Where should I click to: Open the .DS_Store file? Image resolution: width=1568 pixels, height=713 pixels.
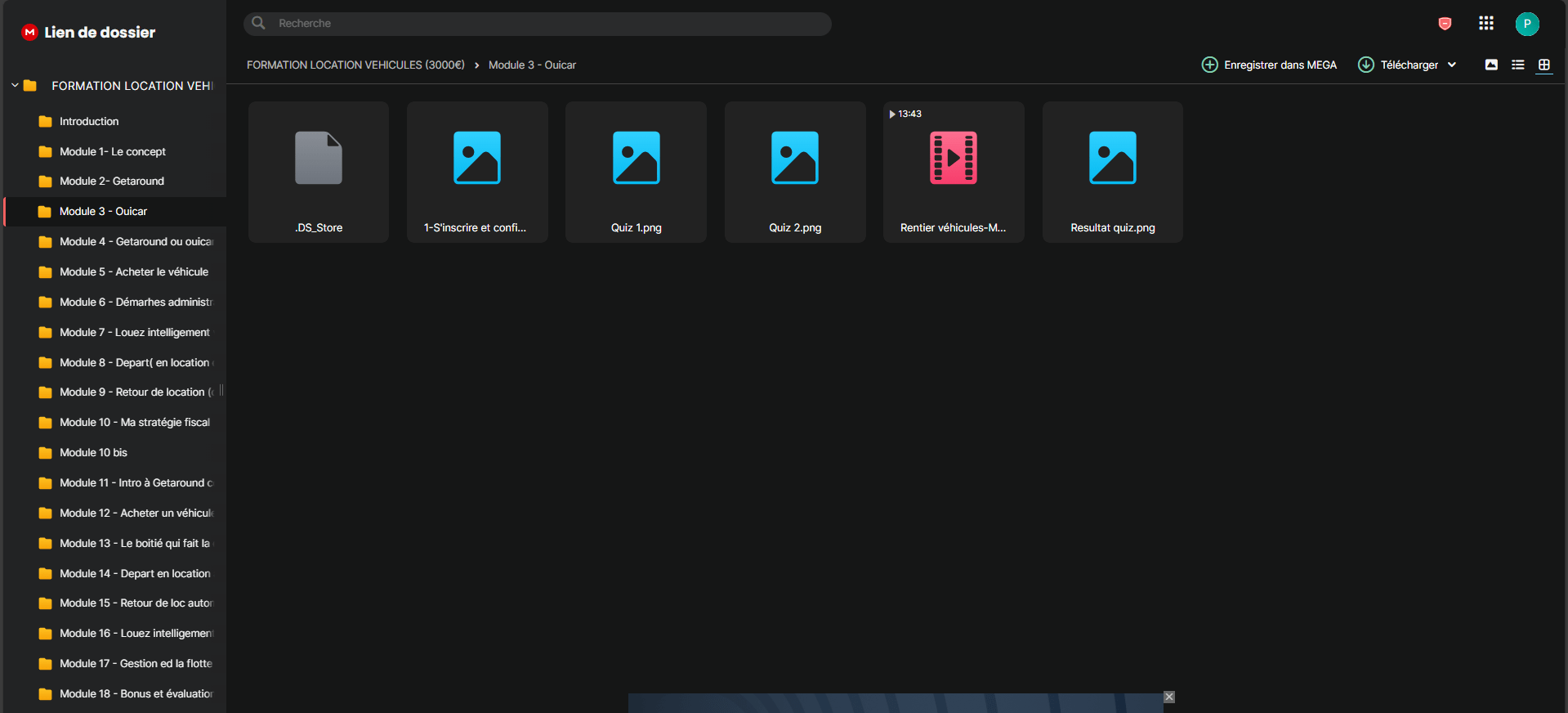(x=319, y=172)
